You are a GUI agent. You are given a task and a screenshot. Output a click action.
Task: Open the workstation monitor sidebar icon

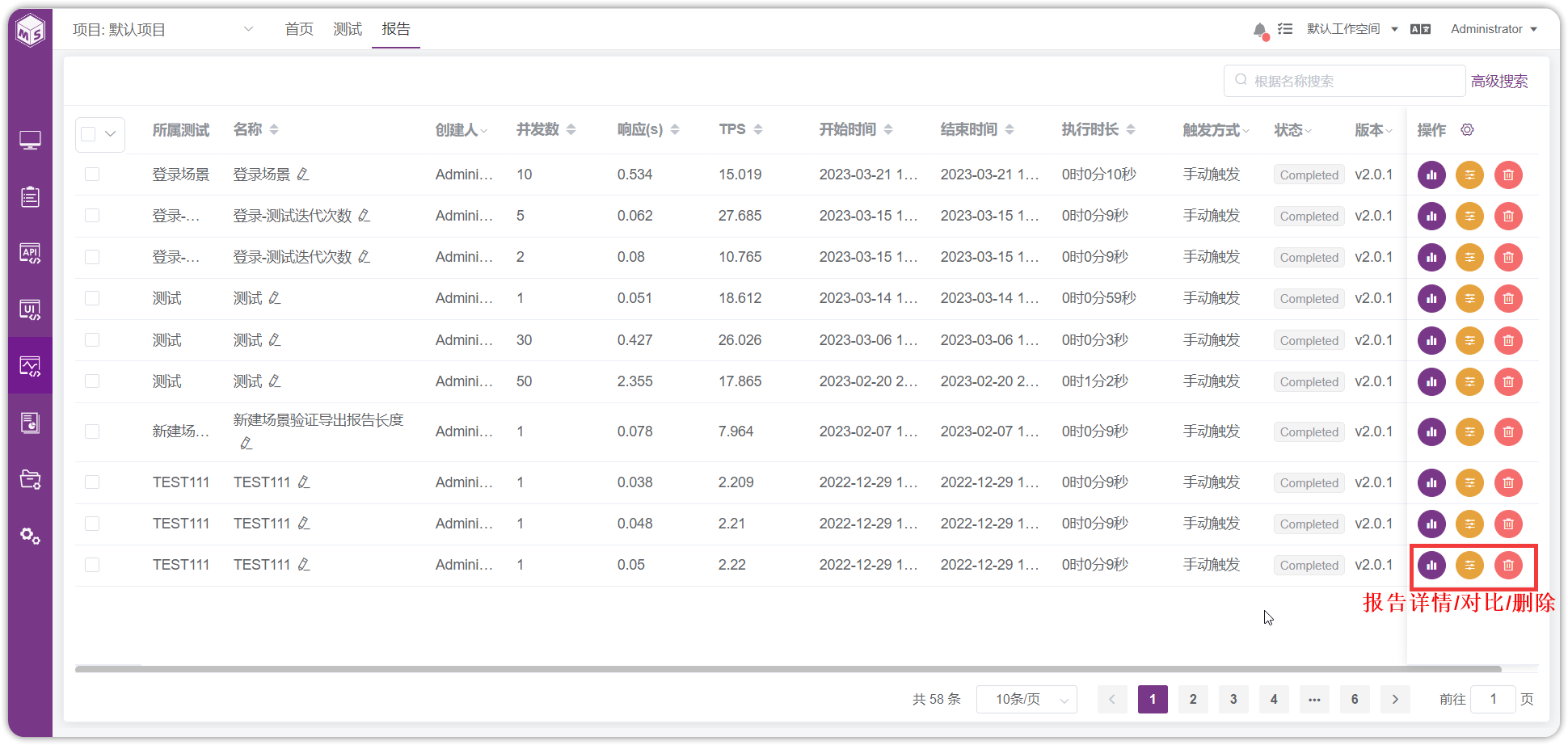(x=30, y=141)
